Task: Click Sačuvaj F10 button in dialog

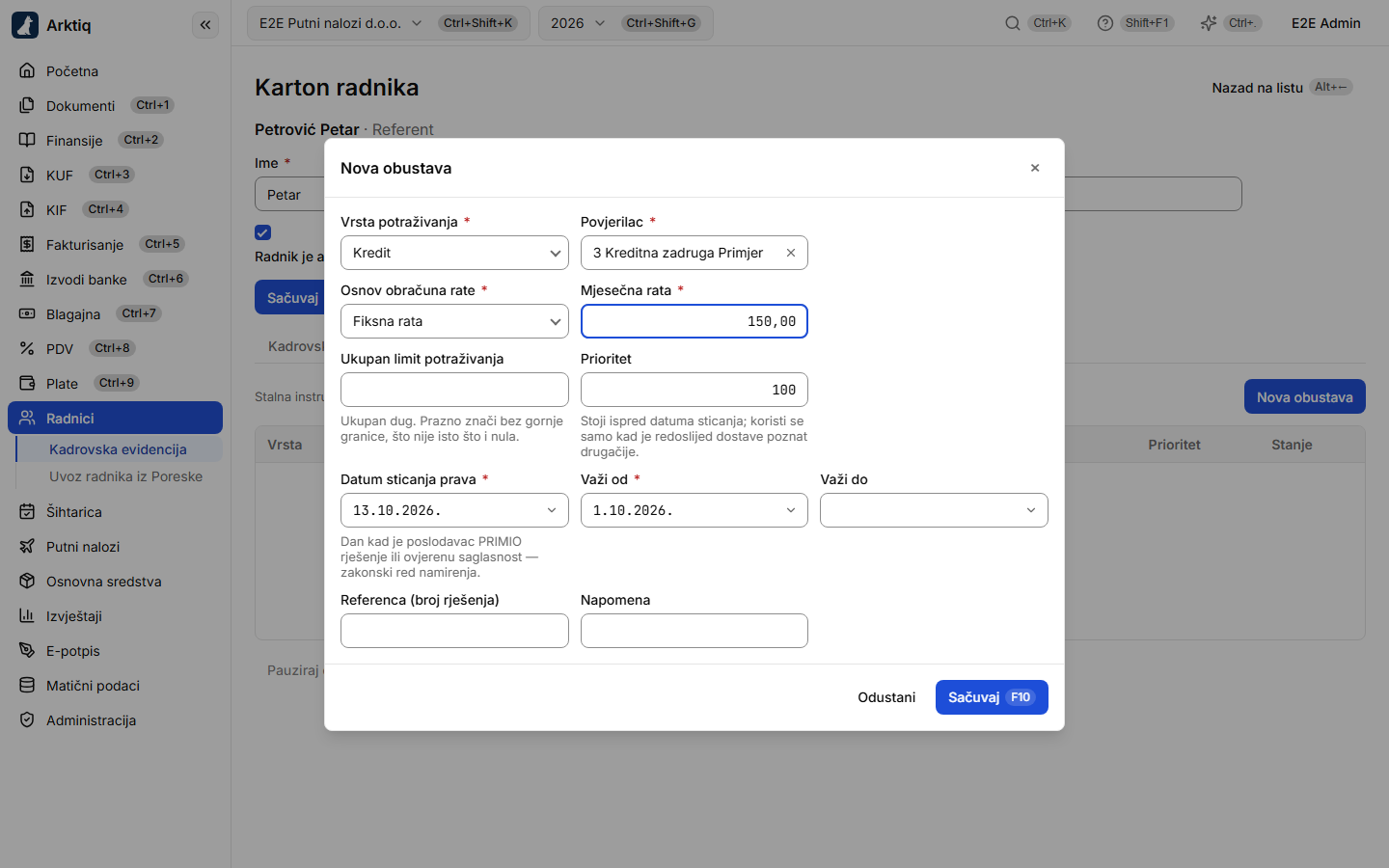Action: pos(992,697)
